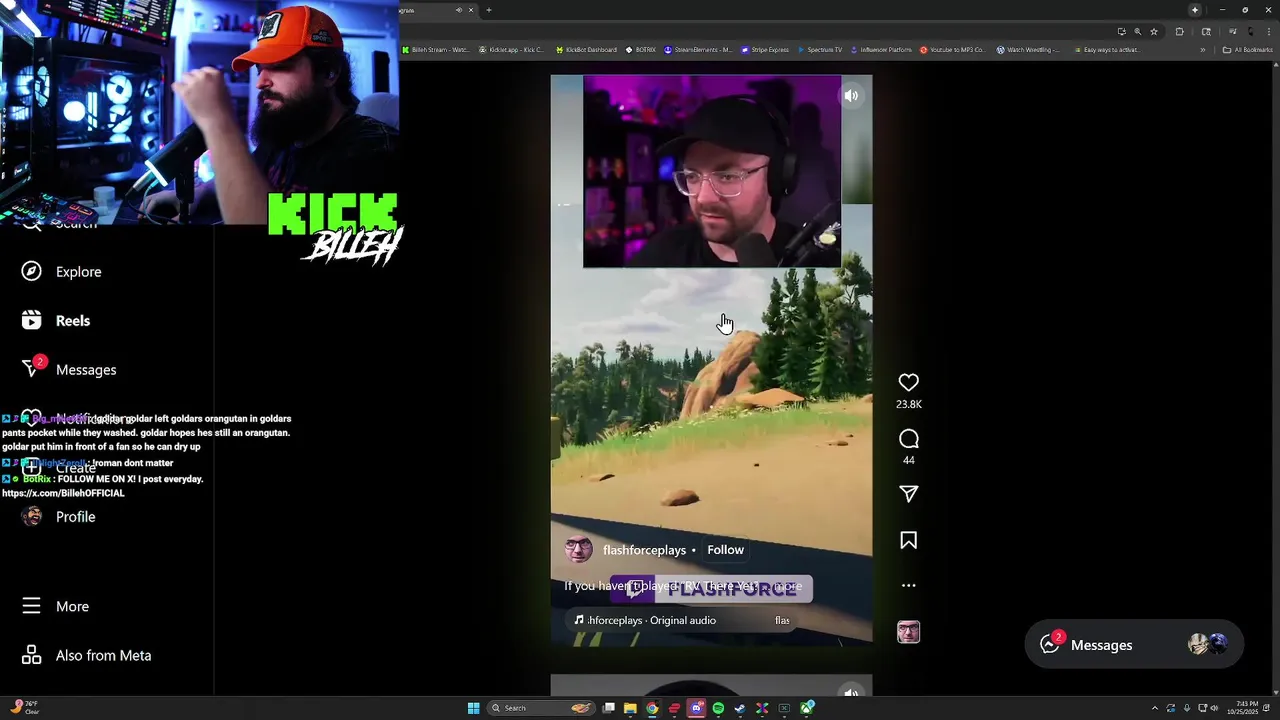Open flashforceplays profile picture
Image resolution: width=1280 pixels, height=720 pixels.
tap(578, 550)
